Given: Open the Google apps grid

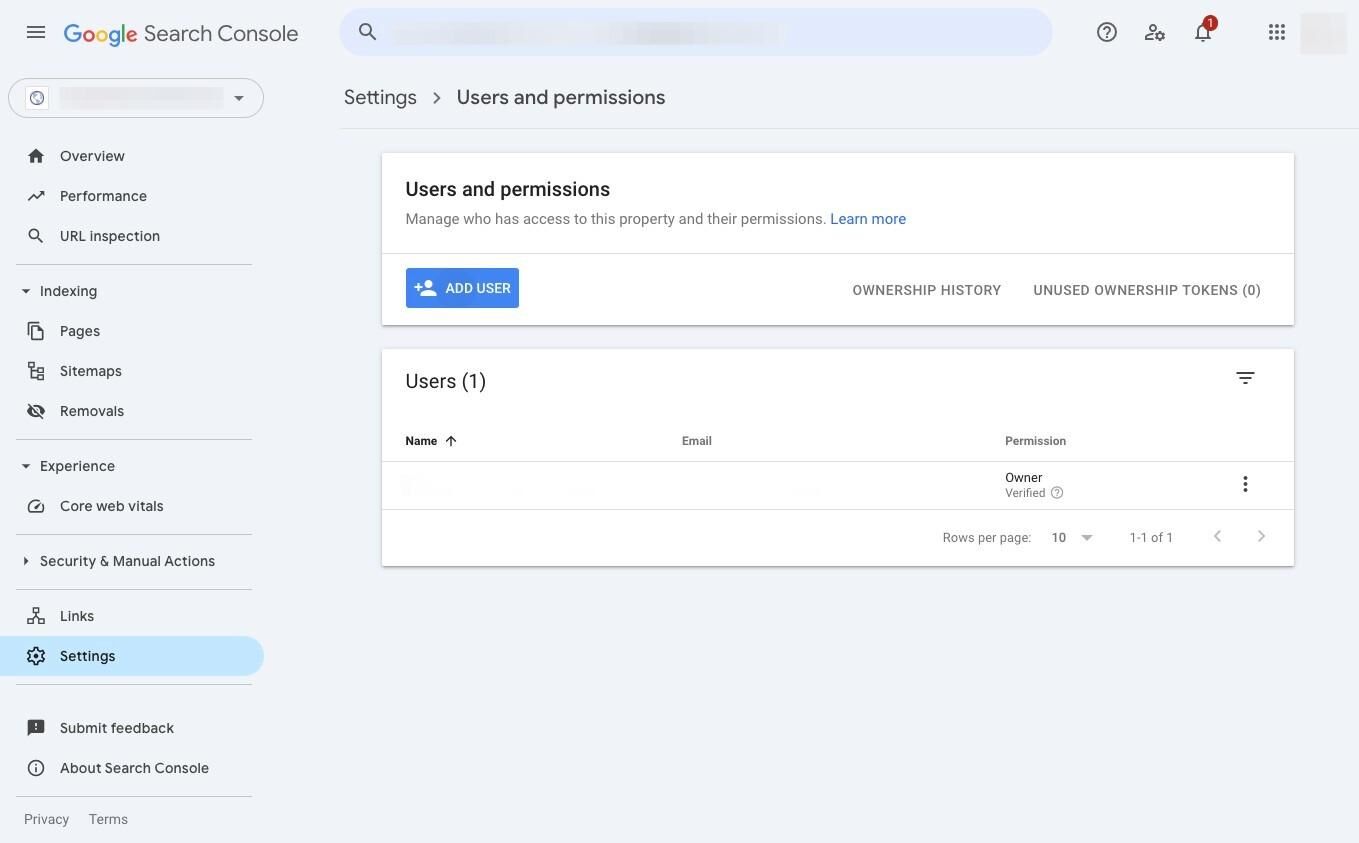Looking at the screenshot, I should tap(1277, 32).
